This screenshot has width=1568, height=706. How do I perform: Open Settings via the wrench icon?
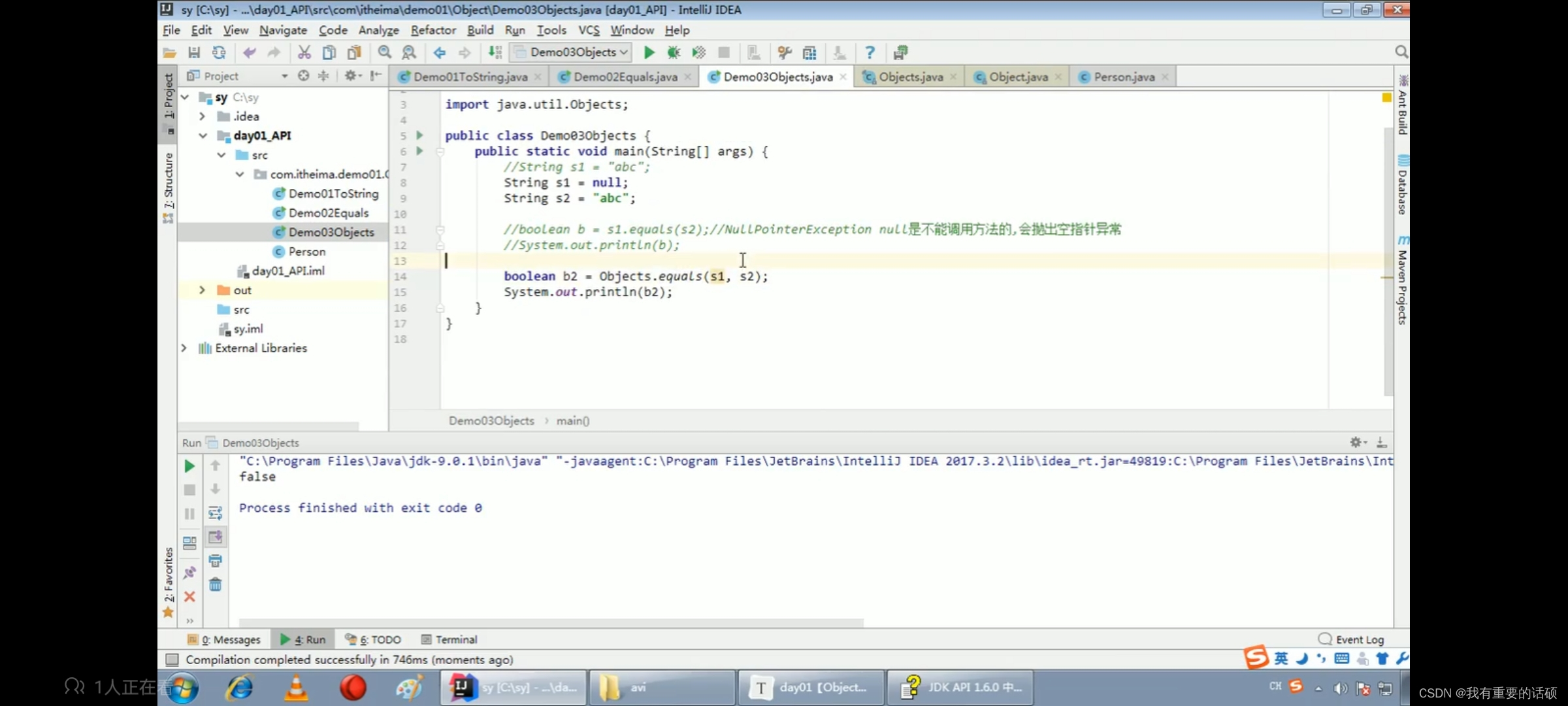785,53
